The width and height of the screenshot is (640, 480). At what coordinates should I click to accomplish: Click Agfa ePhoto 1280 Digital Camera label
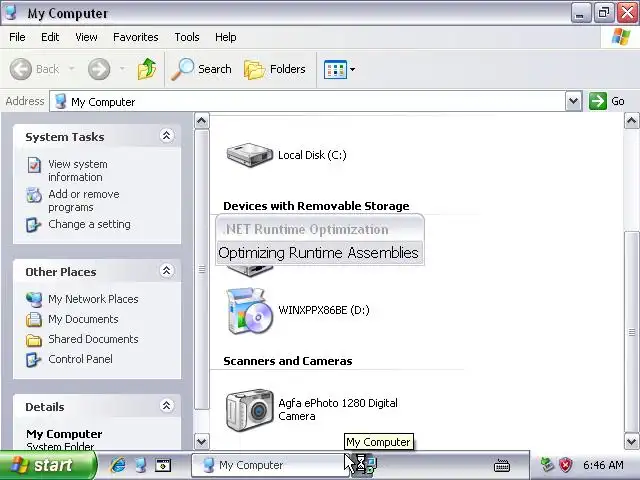[x=338, y=409]
